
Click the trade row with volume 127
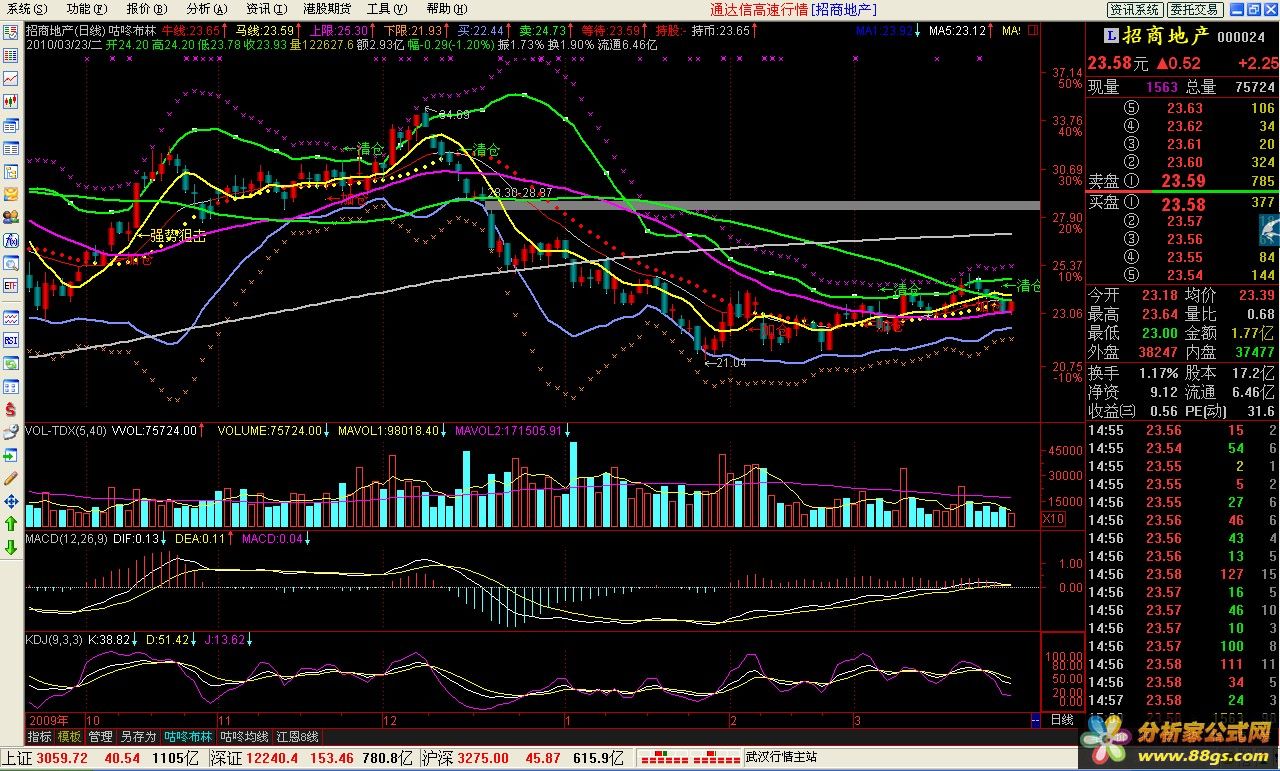[x=1182, y=574]
